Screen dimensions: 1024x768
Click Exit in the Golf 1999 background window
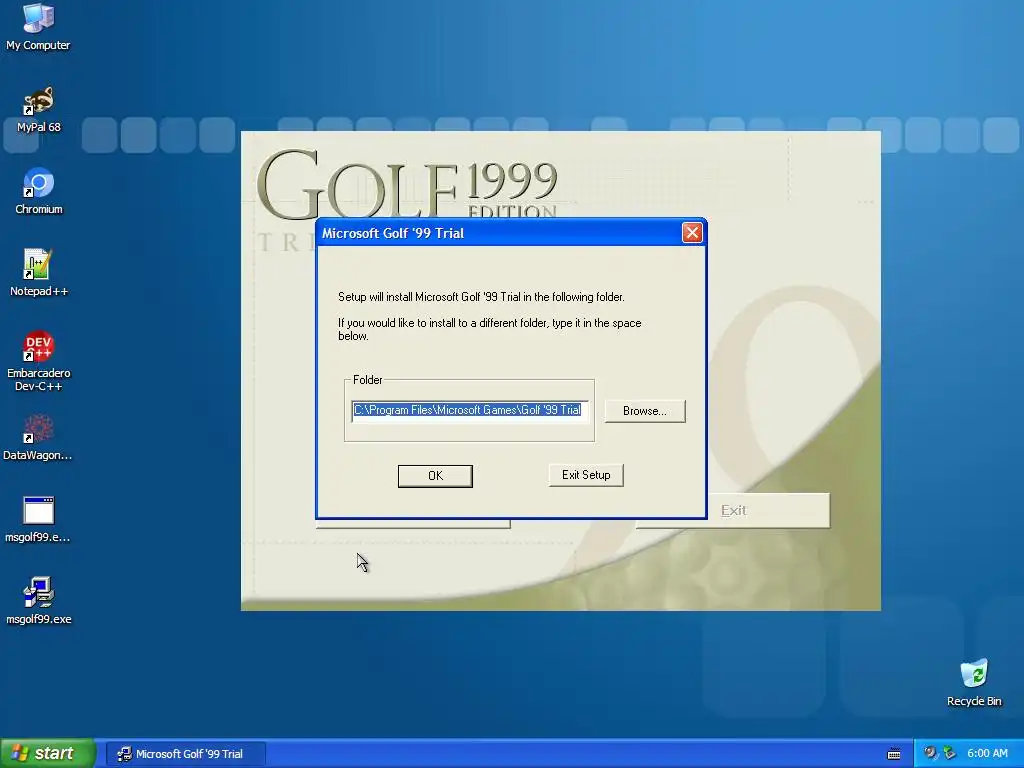pos(733,511)
